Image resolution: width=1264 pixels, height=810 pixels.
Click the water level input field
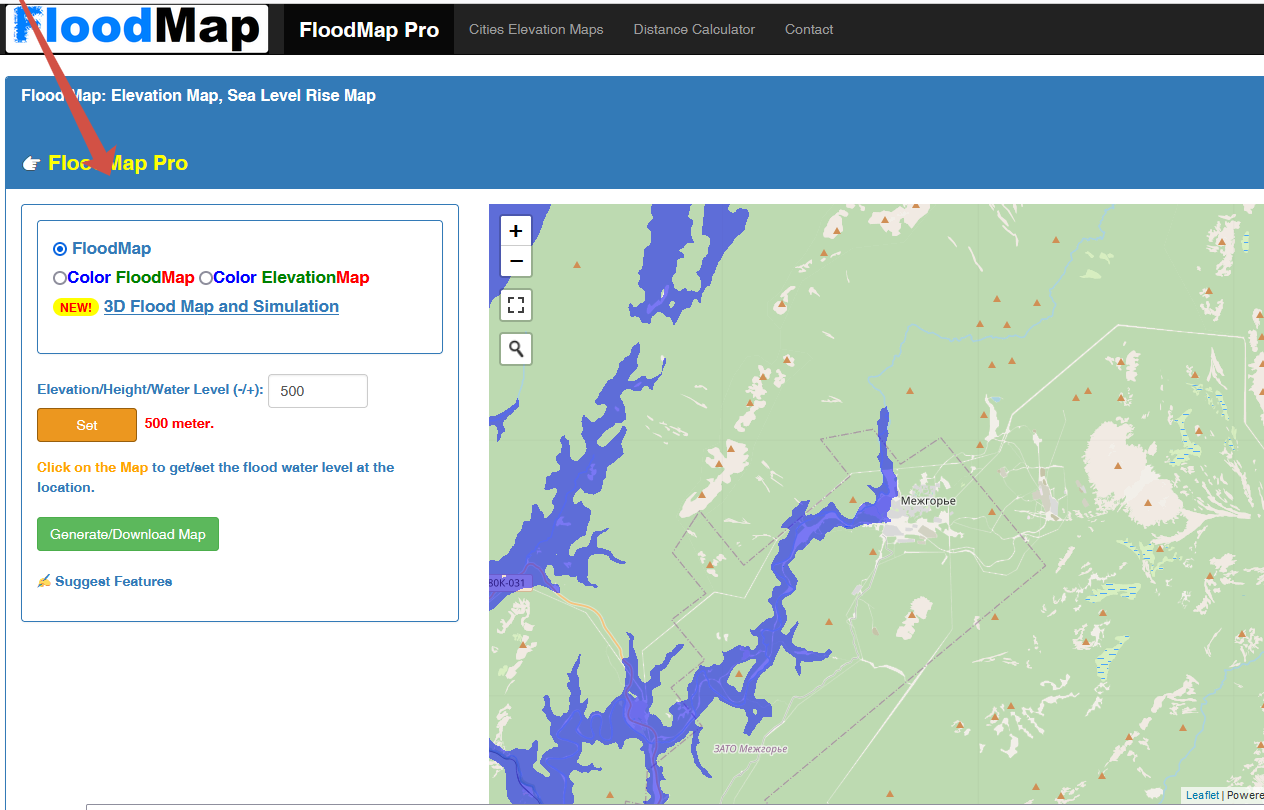(x=318, y=391)
